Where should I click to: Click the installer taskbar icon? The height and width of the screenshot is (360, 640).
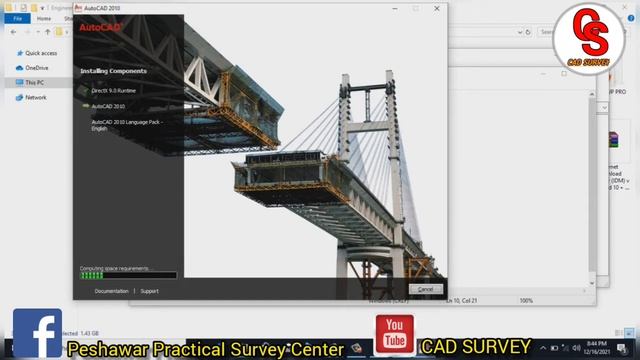tap(357, 348)
